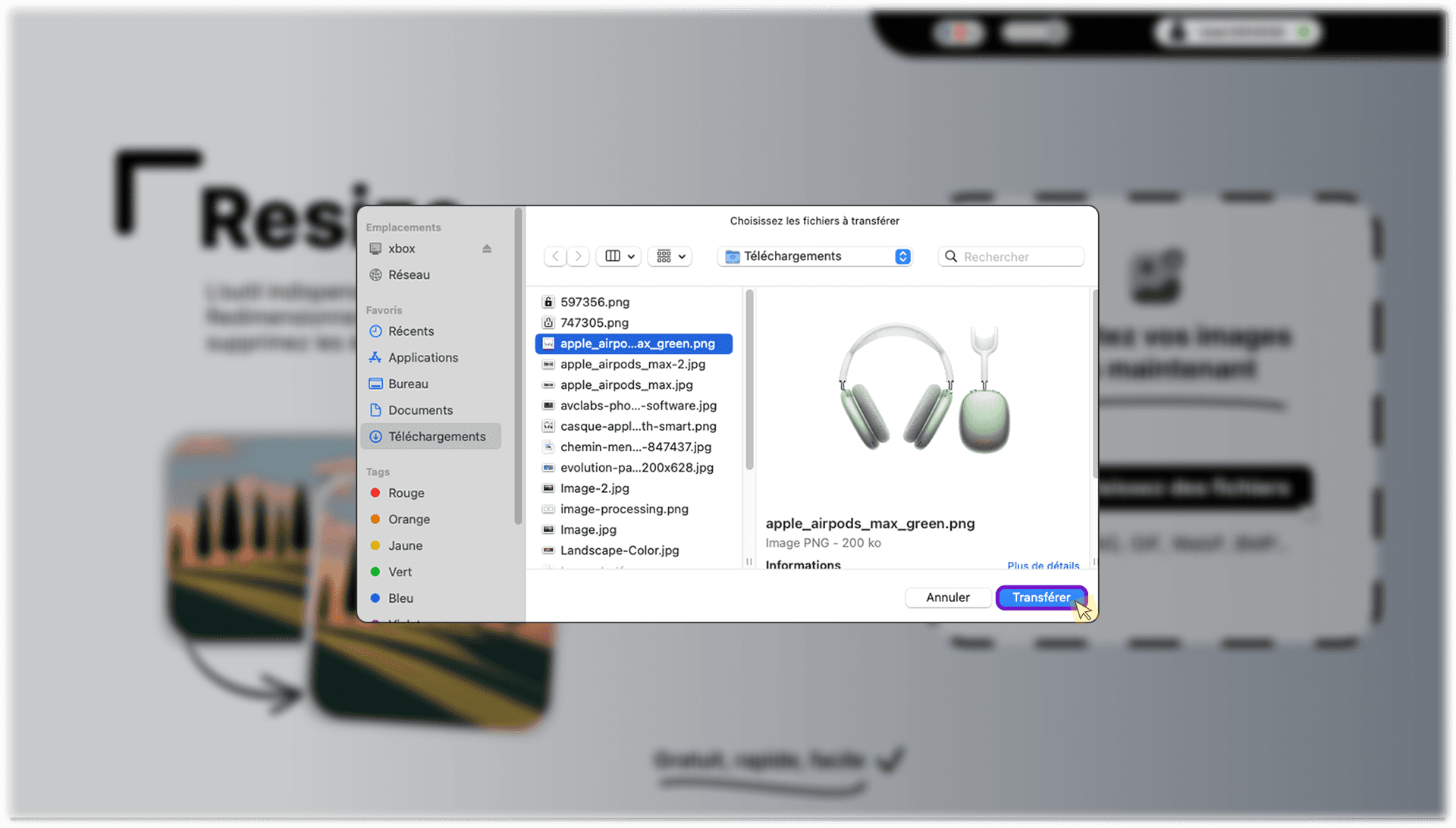
Task: Select Récents in the sidebar
Action: [x=411, y=331]
